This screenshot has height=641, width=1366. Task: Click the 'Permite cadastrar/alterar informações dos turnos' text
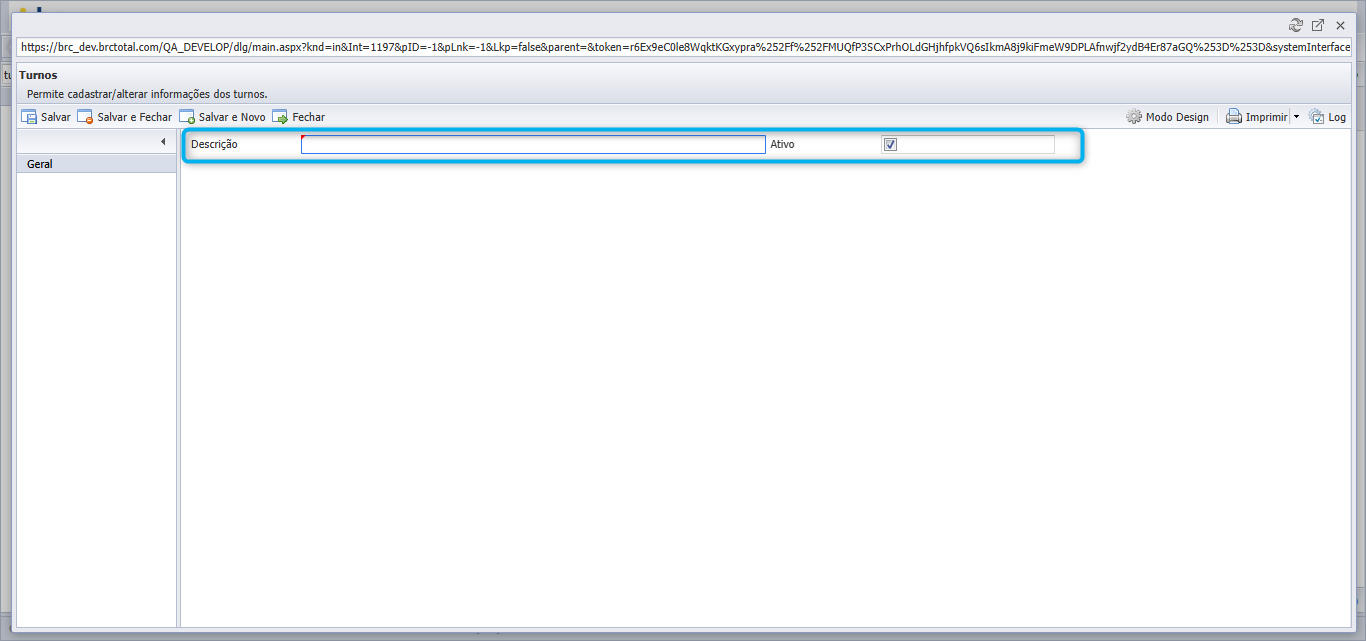(x=147, y=94)
